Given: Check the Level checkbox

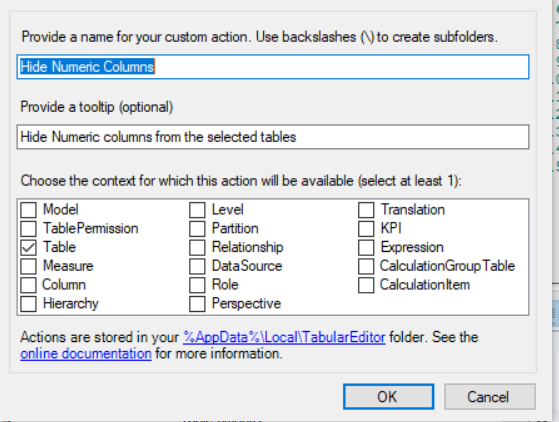Looking at the screenshot, I should coord(197,210).
